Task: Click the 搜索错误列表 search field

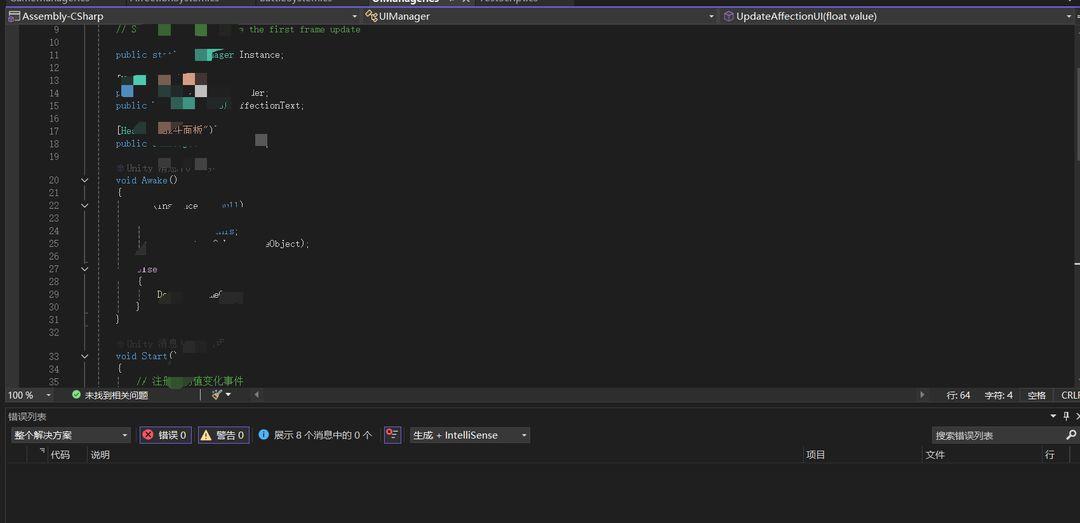Action: [x=997, y=435]
